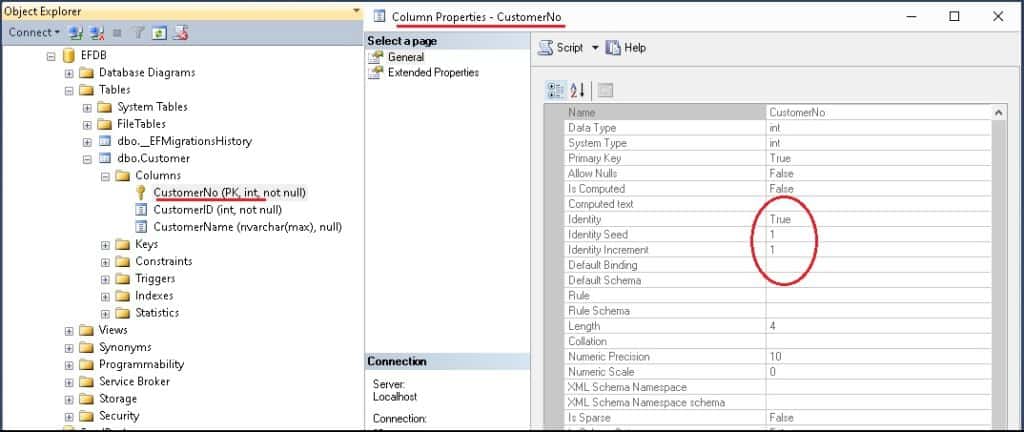Click the Disconnect server toolbar icon
The width and height of the screenshot is (1024, 432).
click(x=97, y=32)
